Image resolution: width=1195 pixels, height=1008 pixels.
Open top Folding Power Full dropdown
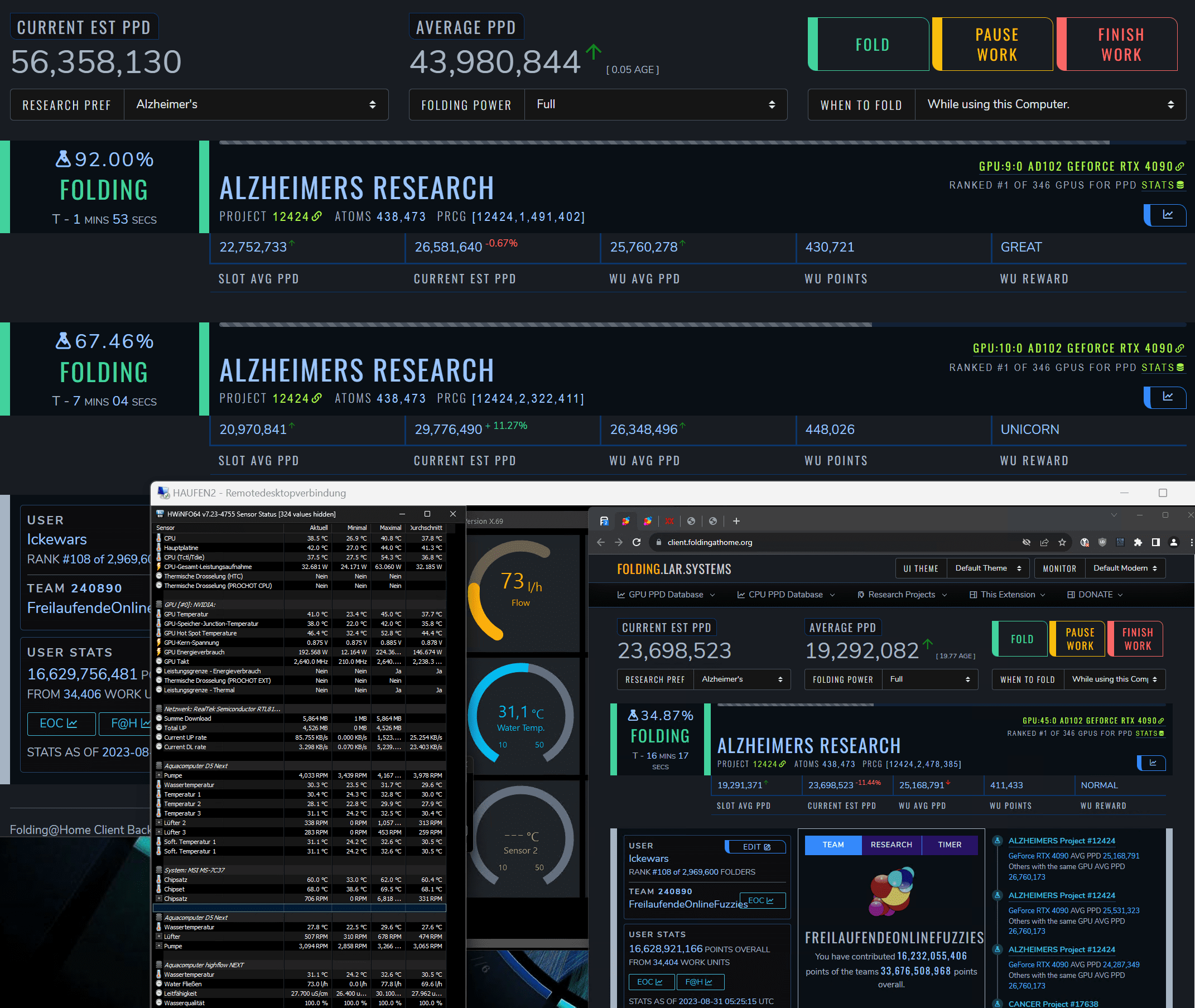(x=655, y=104)
